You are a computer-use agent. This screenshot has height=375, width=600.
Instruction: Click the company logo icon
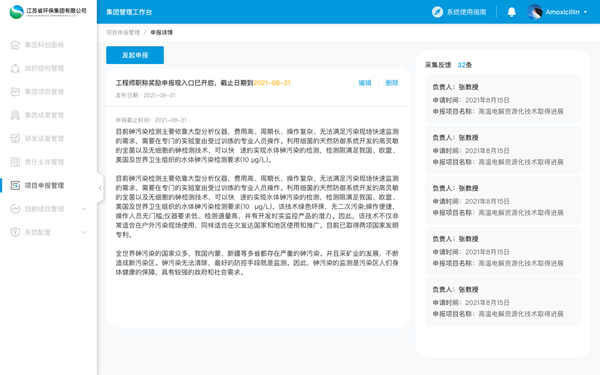click(x=16, y=12)
